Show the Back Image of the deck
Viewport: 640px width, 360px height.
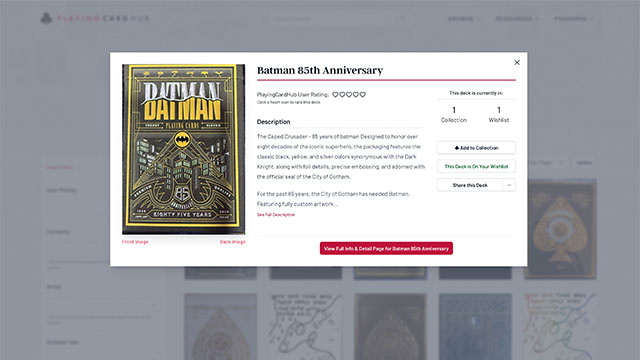coord(232,242)
